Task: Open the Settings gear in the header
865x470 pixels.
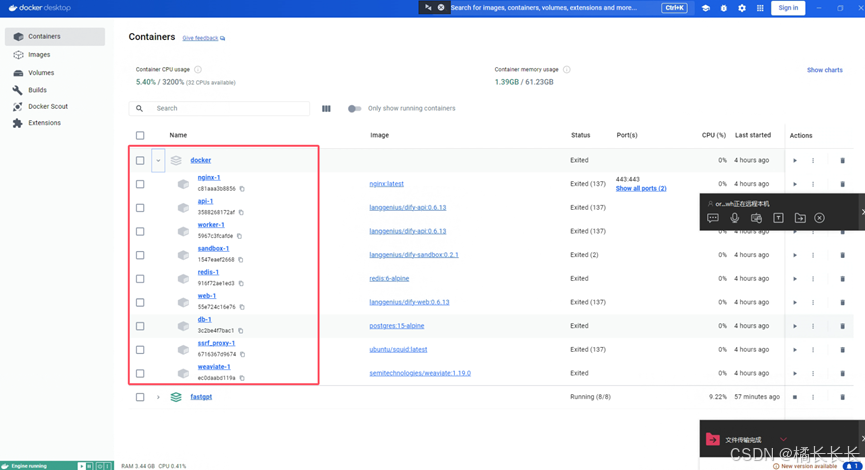Action: [742, 8]
